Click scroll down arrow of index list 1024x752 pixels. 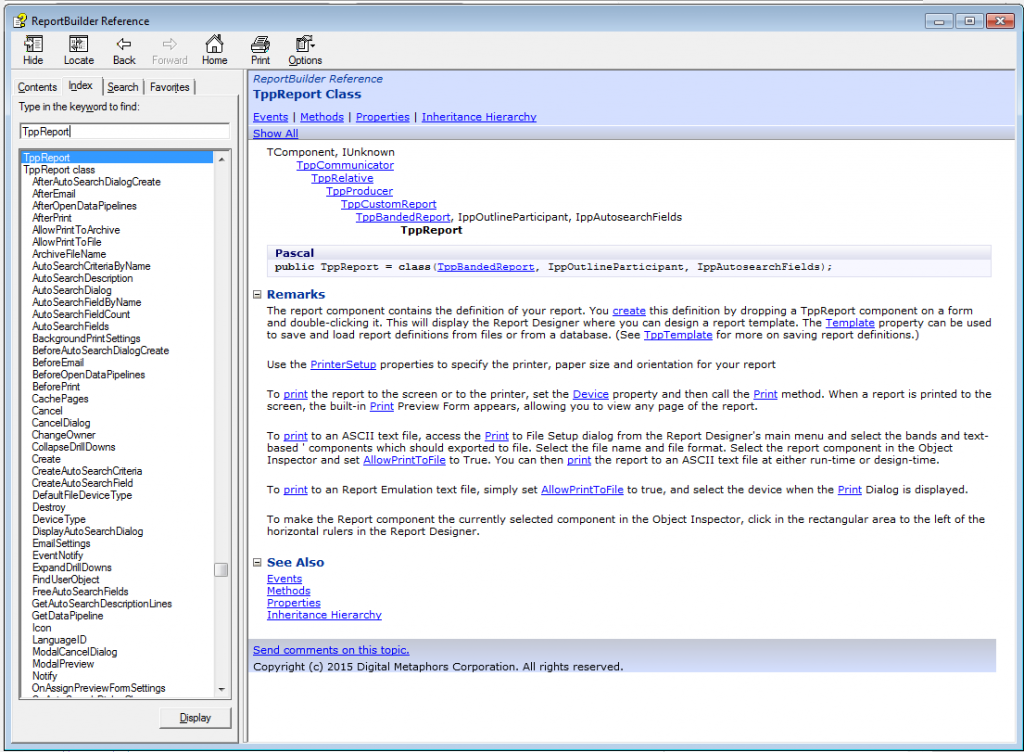coord(221,689)
